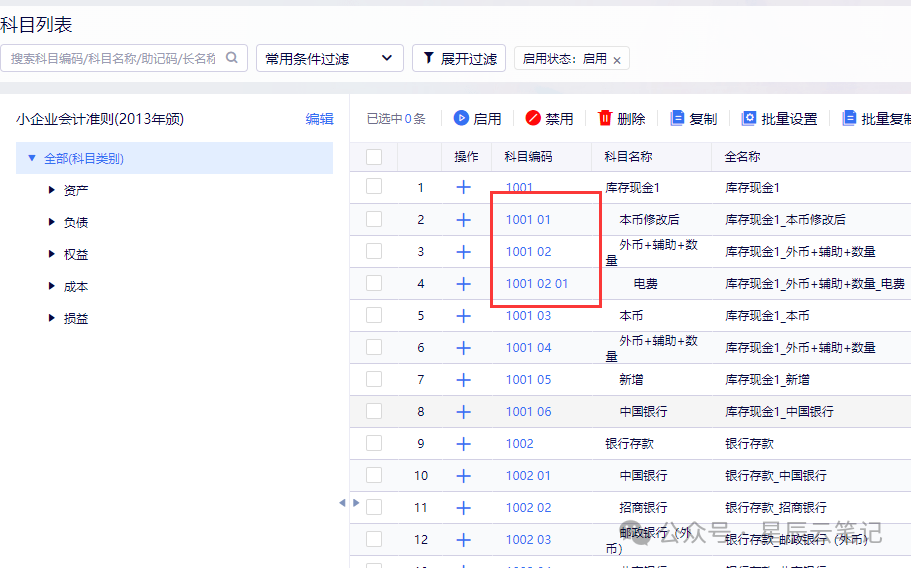911x568 pixels.
Task: Click the plus icon for row 1001 02 01
Action: pyautogui.click(x=463, y=283)
